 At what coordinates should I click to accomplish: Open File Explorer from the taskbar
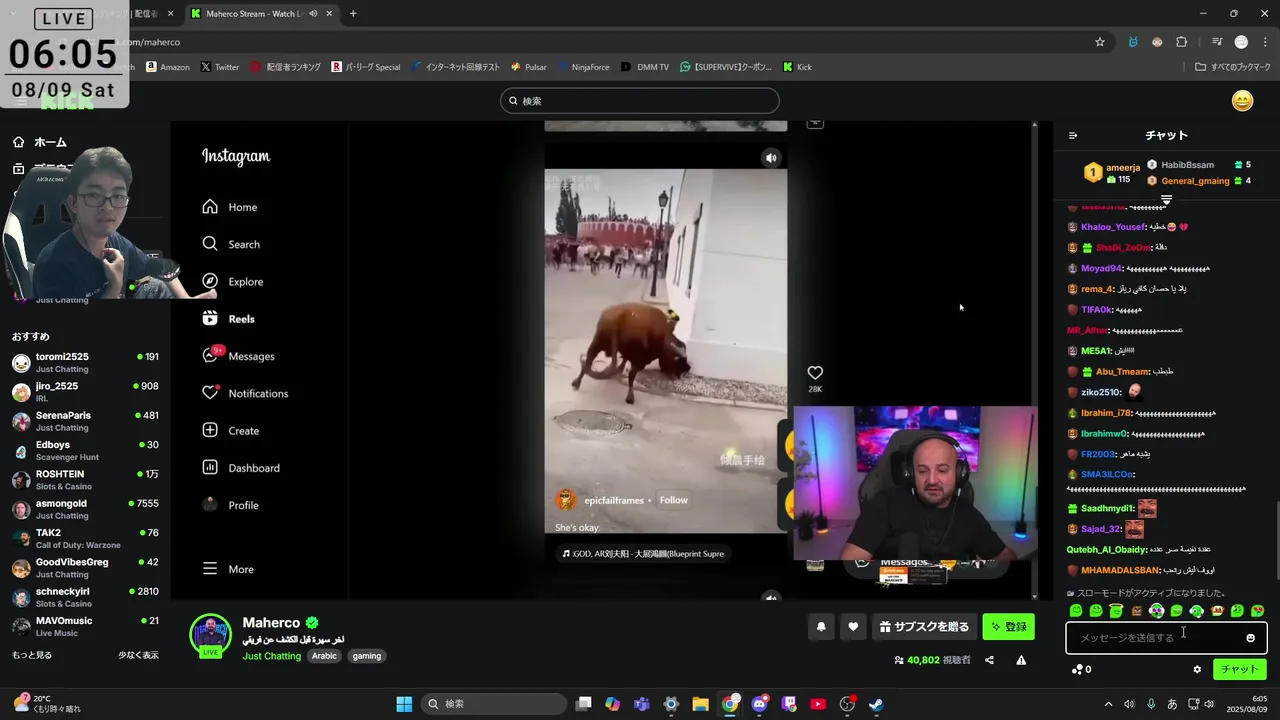700,704
